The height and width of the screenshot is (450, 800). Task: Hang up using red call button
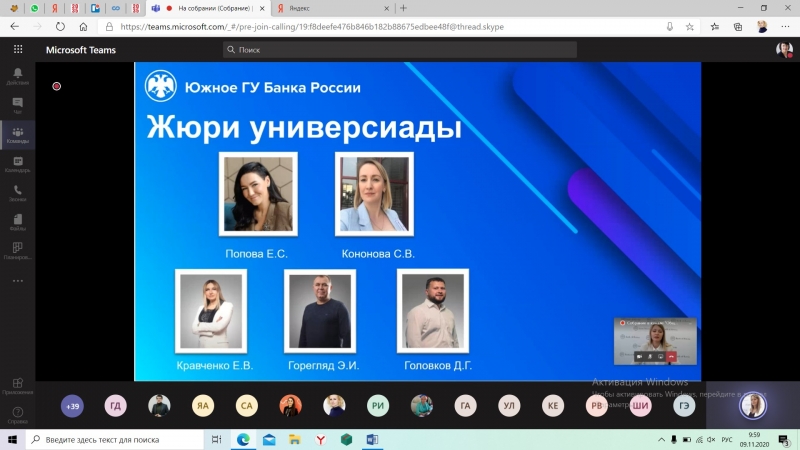pos(671,357)
